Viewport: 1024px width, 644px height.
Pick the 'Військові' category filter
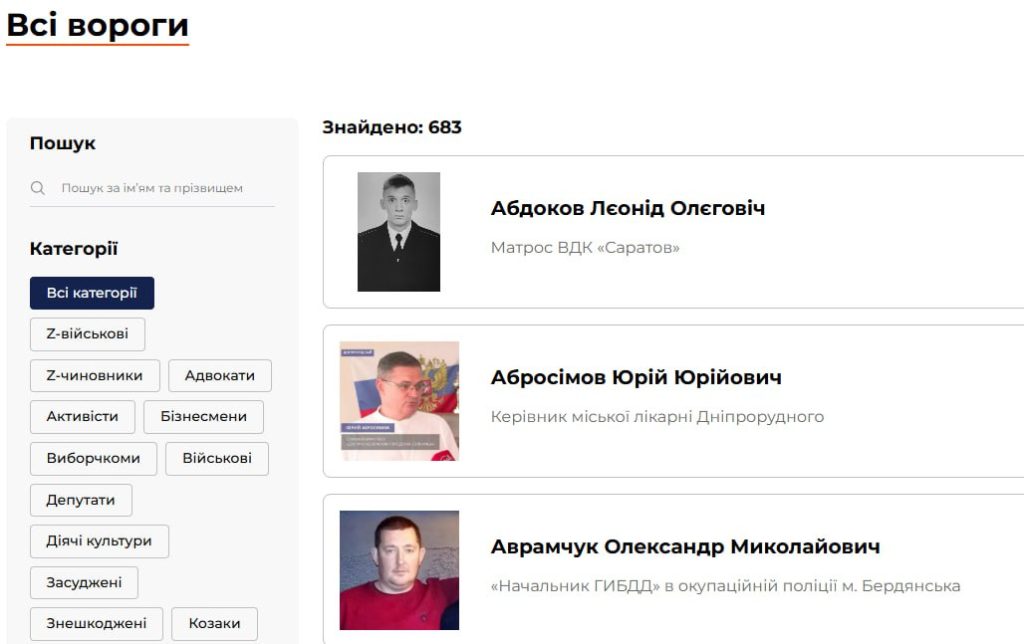(x=217, y=459)
